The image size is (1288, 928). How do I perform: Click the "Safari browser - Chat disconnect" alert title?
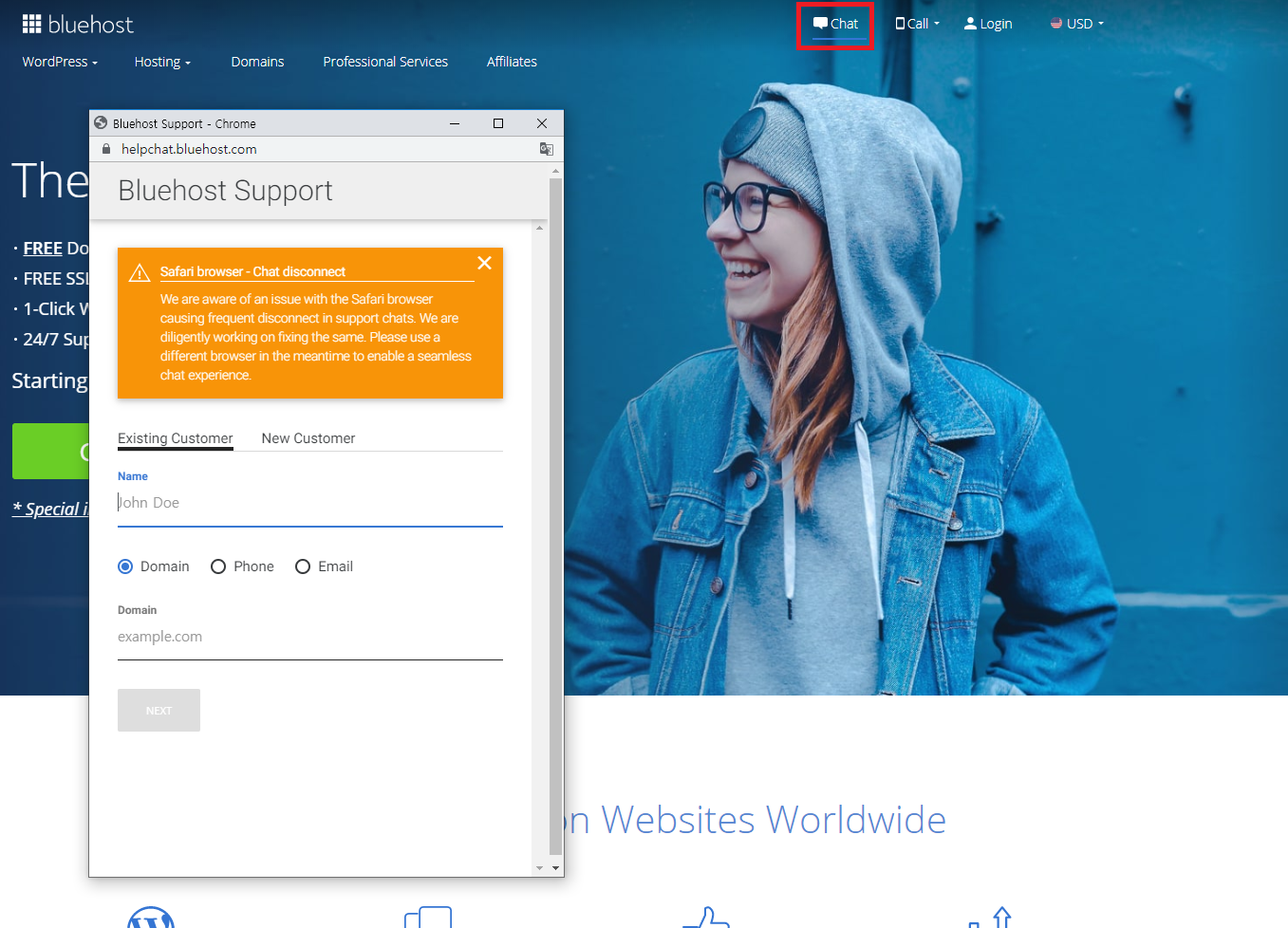click(x=252, y=271)
